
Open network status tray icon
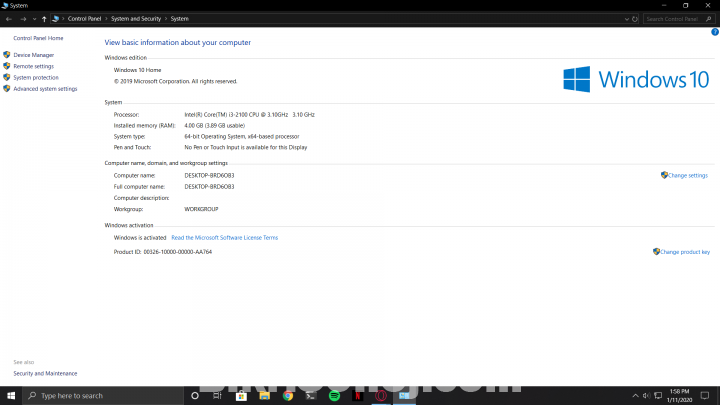point(658,395)
